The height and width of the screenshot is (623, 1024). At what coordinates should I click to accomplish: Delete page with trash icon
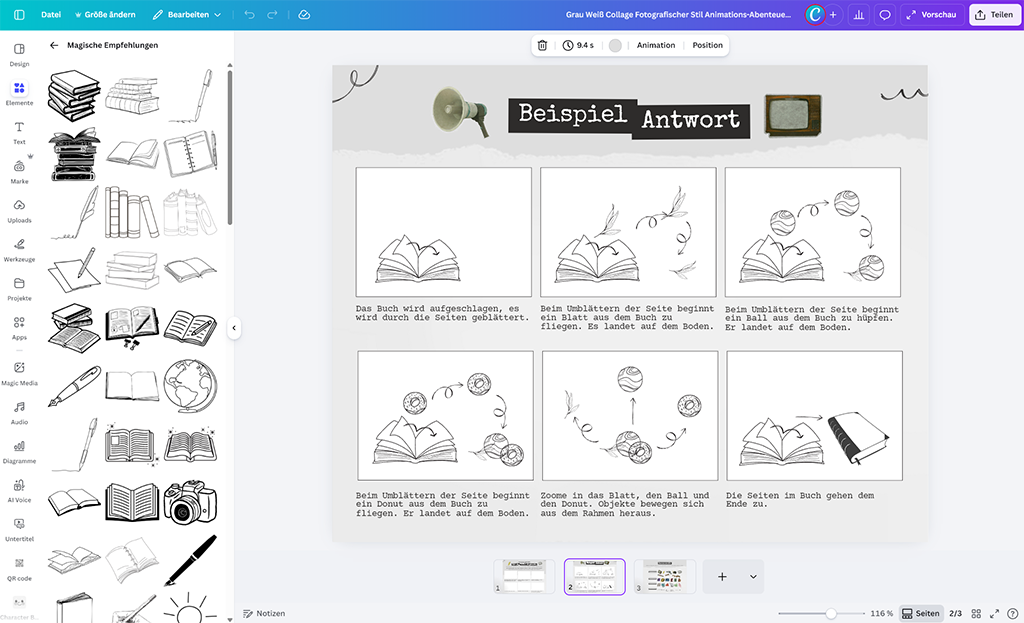click(542, 45)
